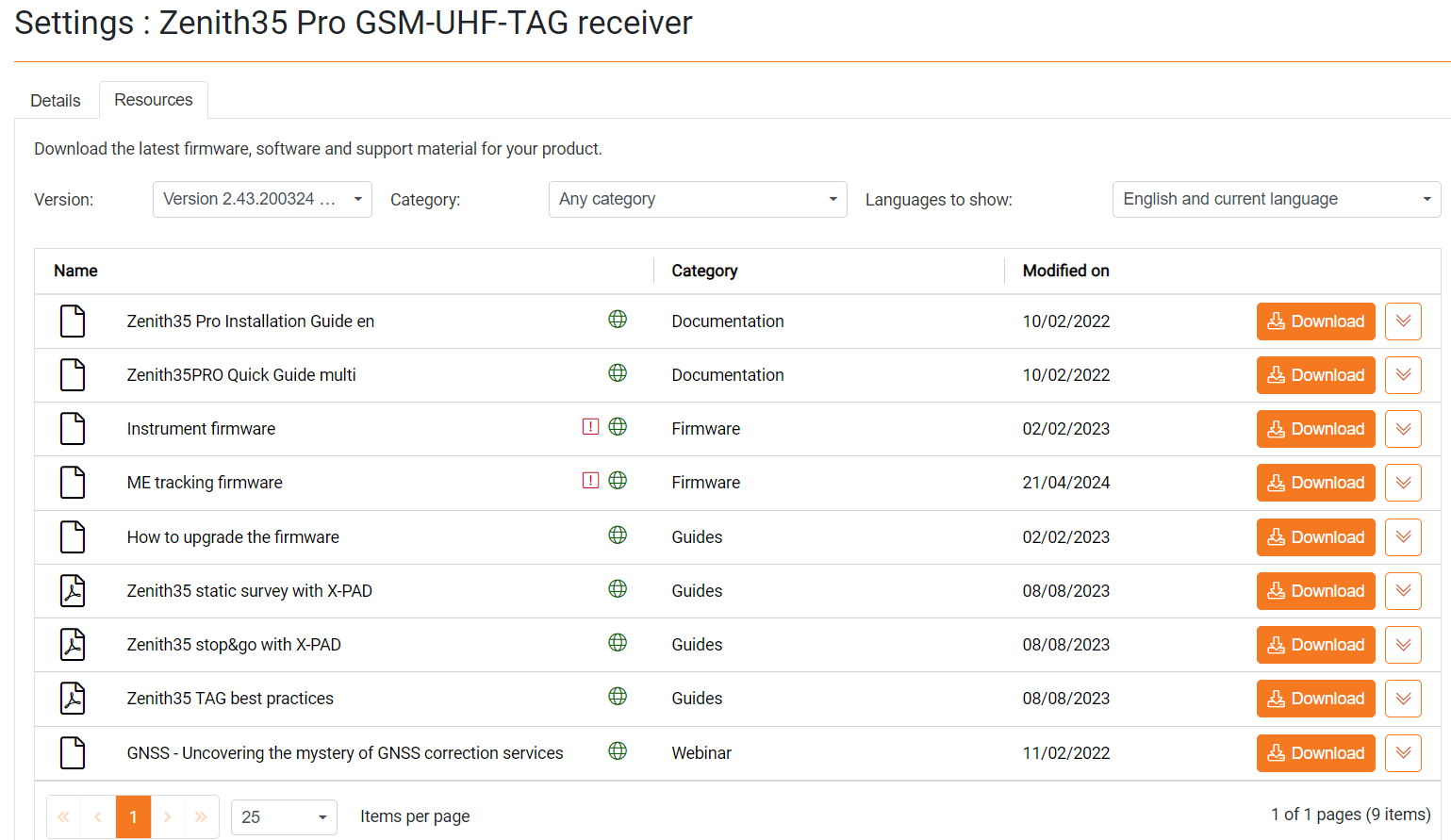The width and height of the screenshot is (1451, 840).
Task: Download the GNSS correction services webinar
Action: click(1315, 753)
